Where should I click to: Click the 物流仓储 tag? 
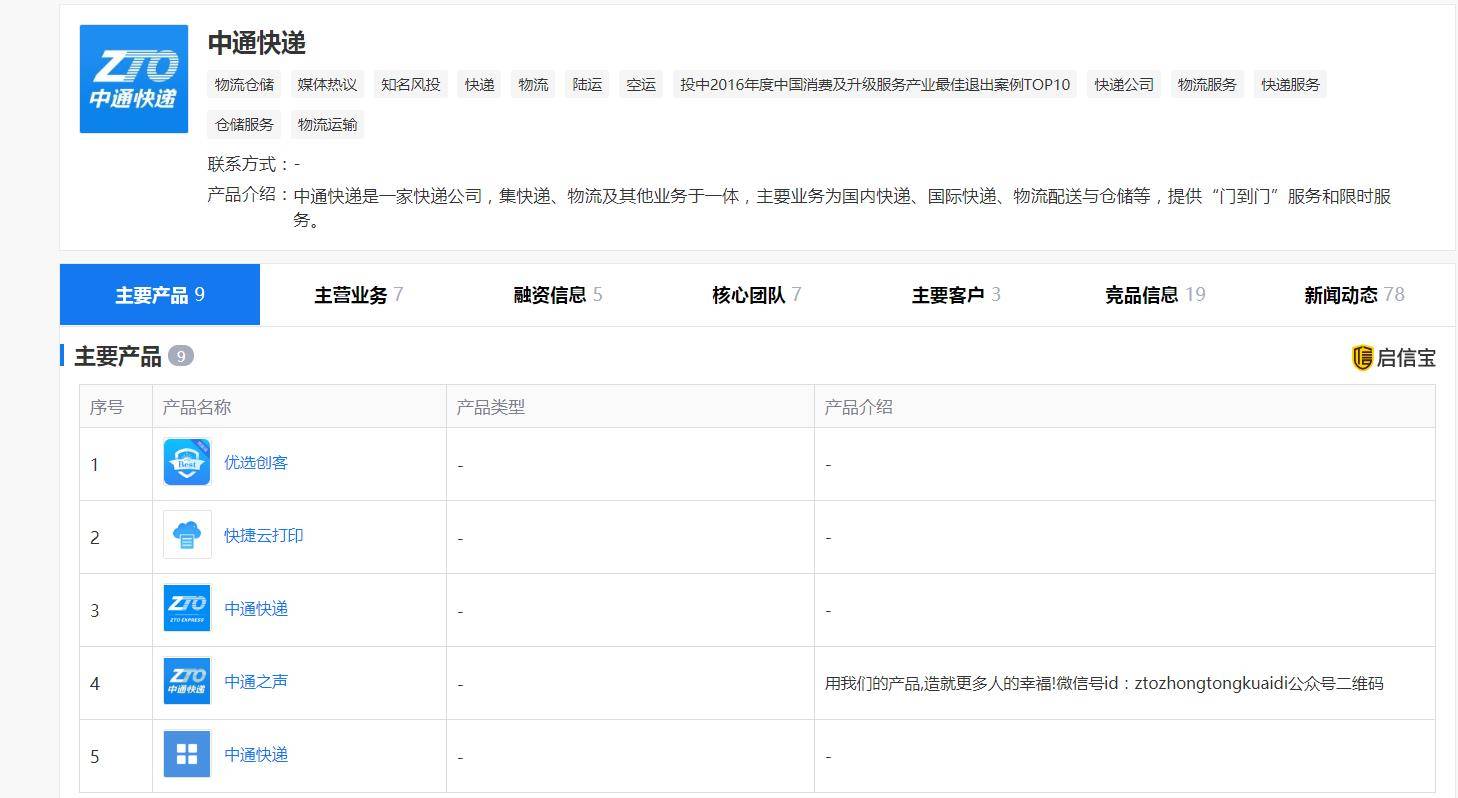(244, 85)
